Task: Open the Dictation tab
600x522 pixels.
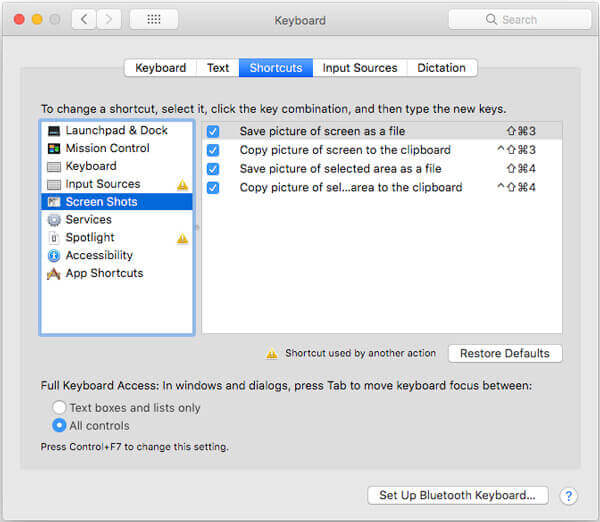Action: 441,68
